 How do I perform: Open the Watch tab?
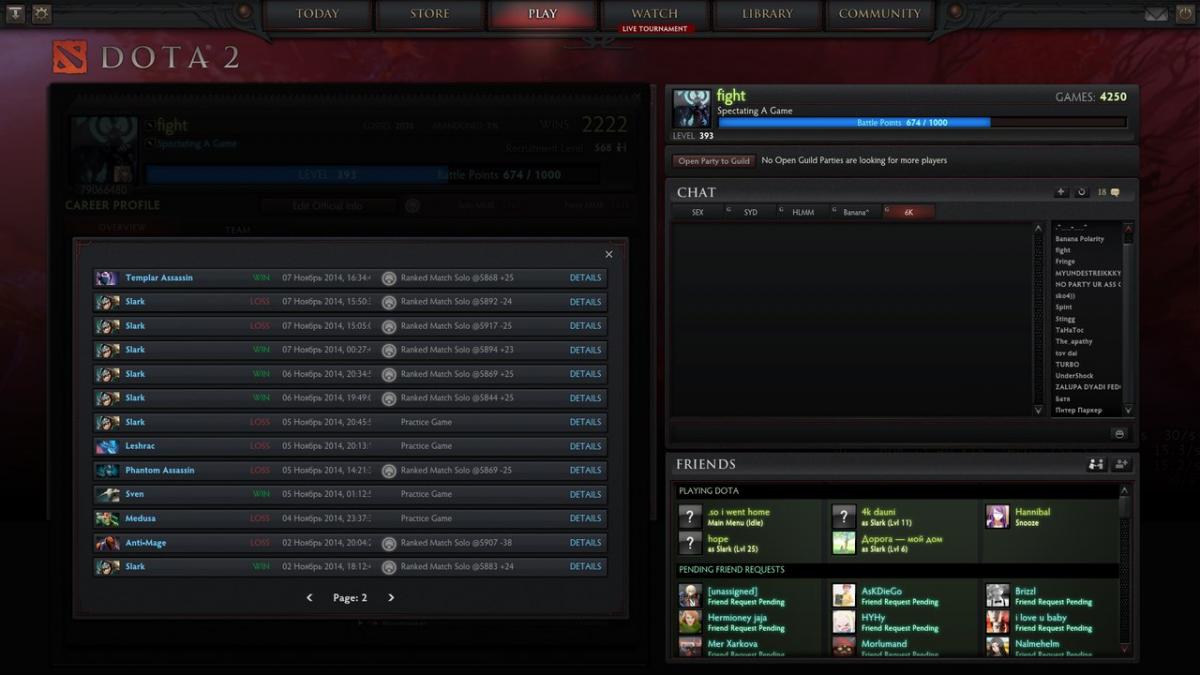point(655,14)
